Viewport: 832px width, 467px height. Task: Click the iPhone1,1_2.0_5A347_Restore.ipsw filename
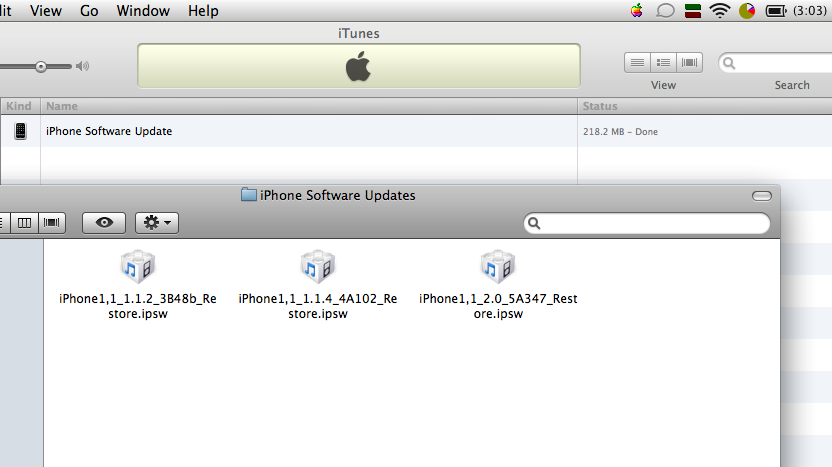click(498, 306)
